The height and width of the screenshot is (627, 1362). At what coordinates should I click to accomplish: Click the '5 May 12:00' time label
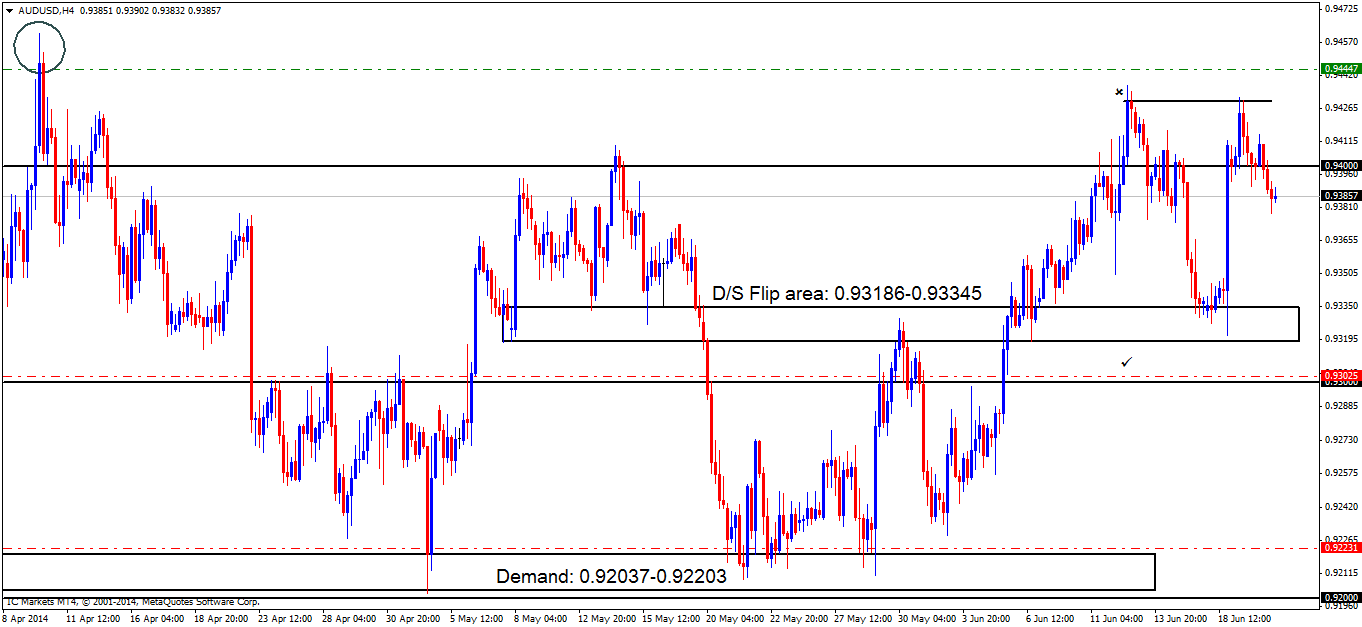(477, 618)
